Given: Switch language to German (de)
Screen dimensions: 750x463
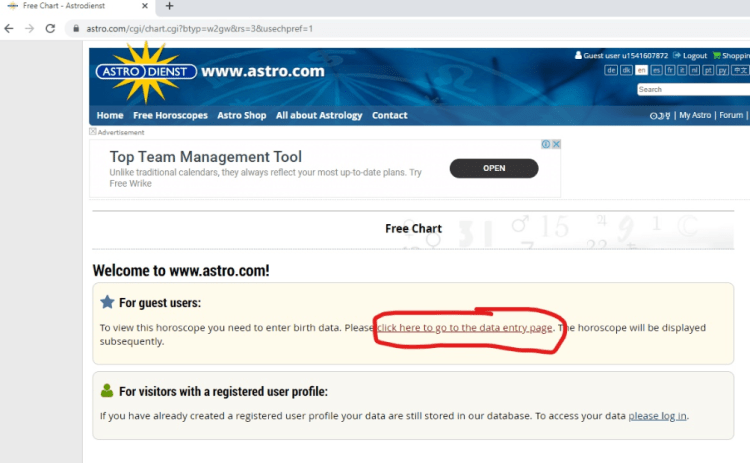Looking at the screenshot, I should 611,70.
